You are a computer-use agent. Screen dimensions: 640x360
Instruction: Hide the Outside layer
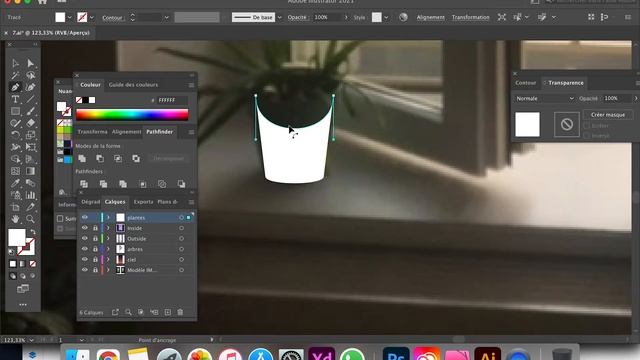[84, 238]
